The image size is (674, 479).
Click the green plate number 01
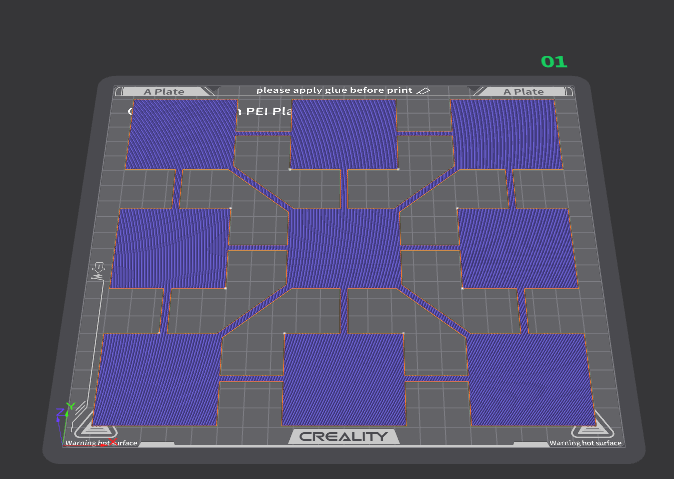[554, 62]
